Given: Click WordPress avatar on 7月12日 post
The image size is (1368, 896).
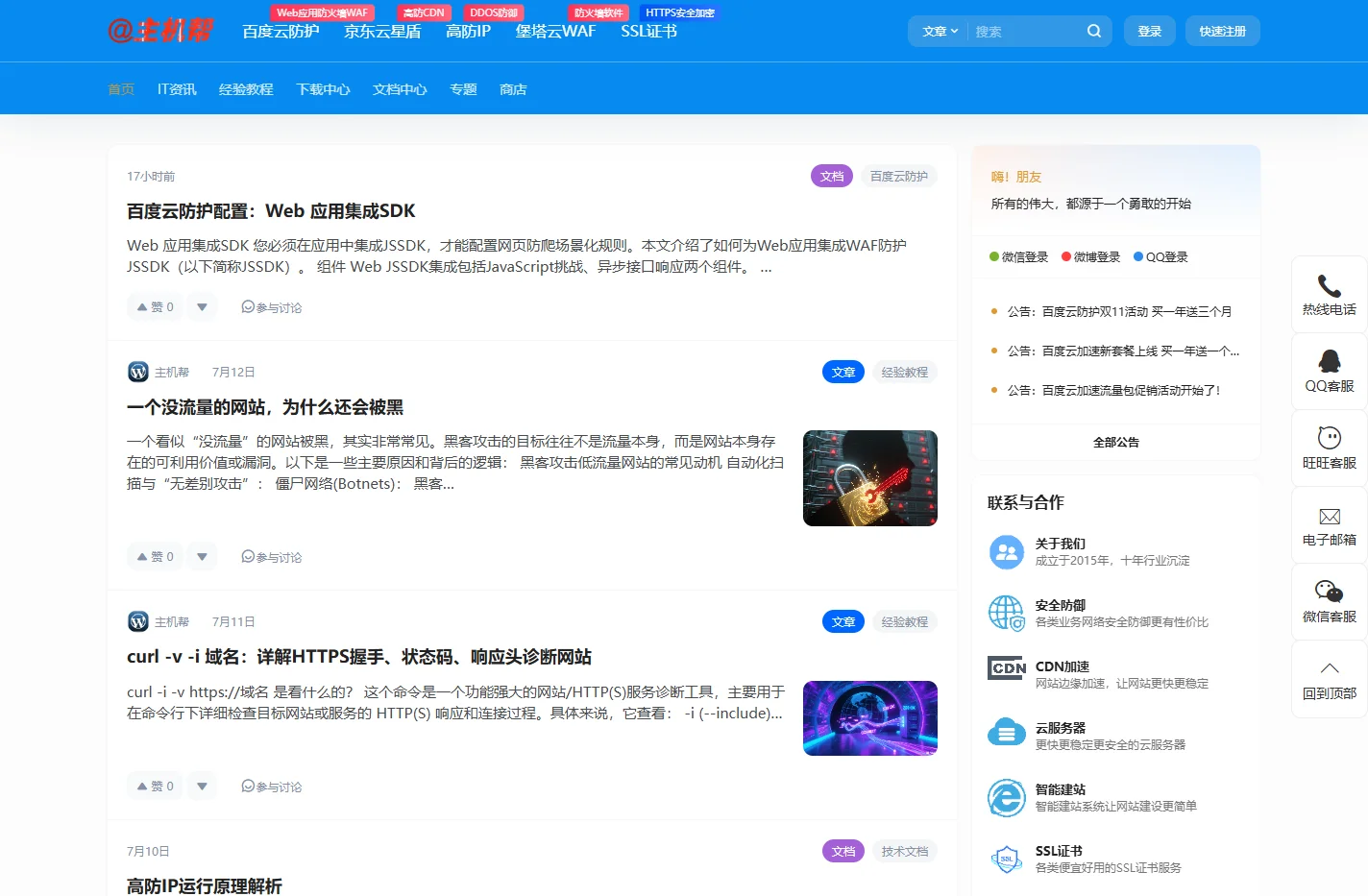Looking at the screenshot, I should point(138,372).
